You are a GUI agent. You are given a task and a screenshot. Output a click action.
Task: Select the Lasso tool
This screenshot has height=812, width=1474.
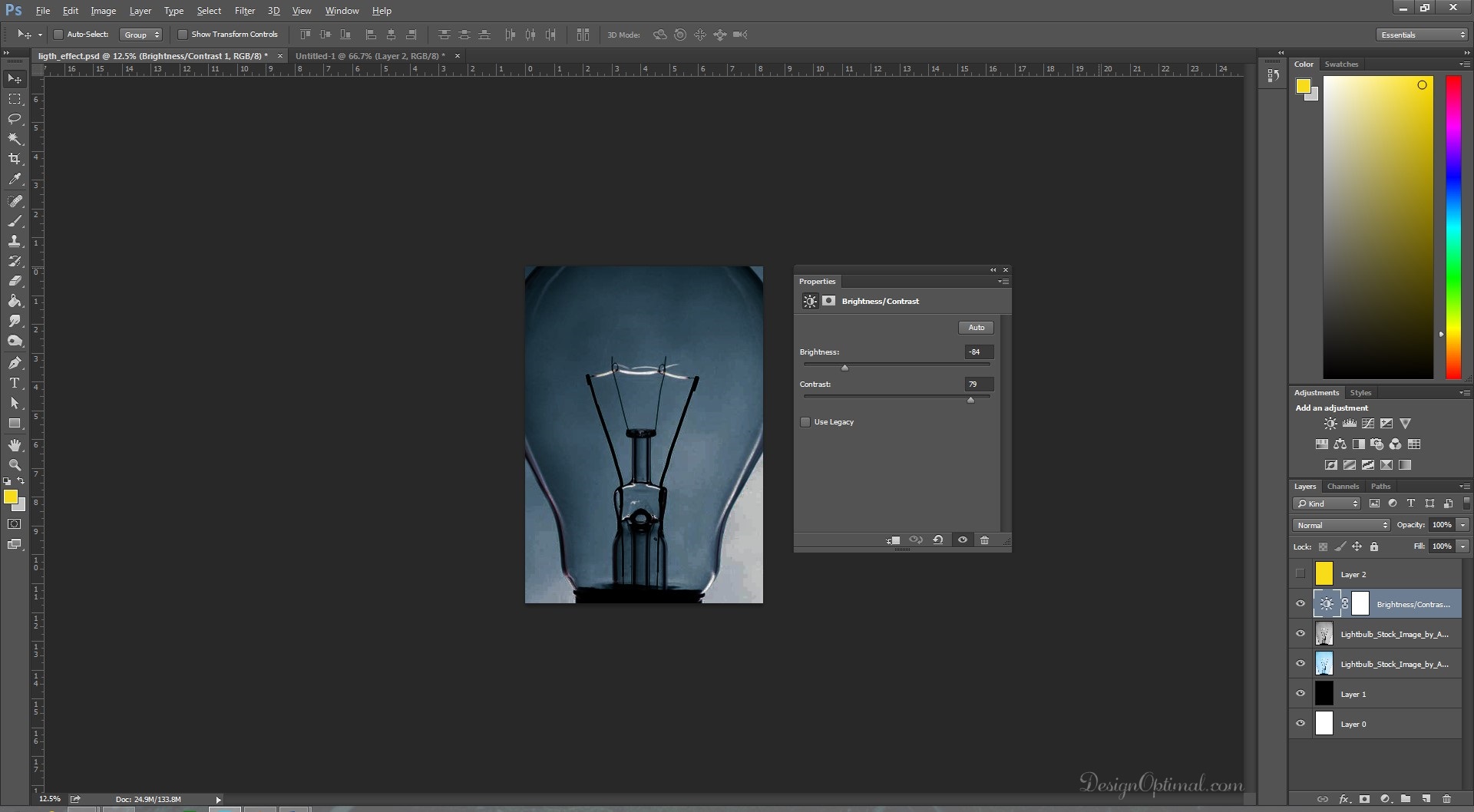[15, 119]
